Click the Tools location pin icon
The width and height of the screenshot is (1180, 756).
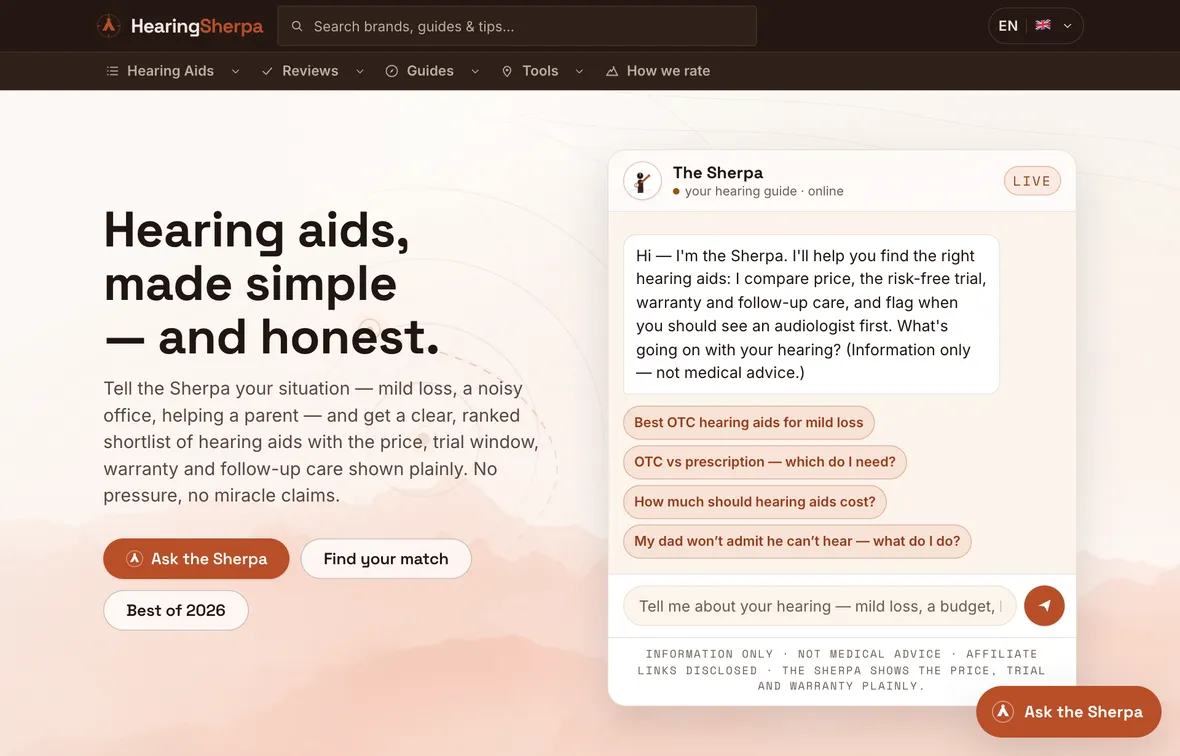[x=507, y=71]
